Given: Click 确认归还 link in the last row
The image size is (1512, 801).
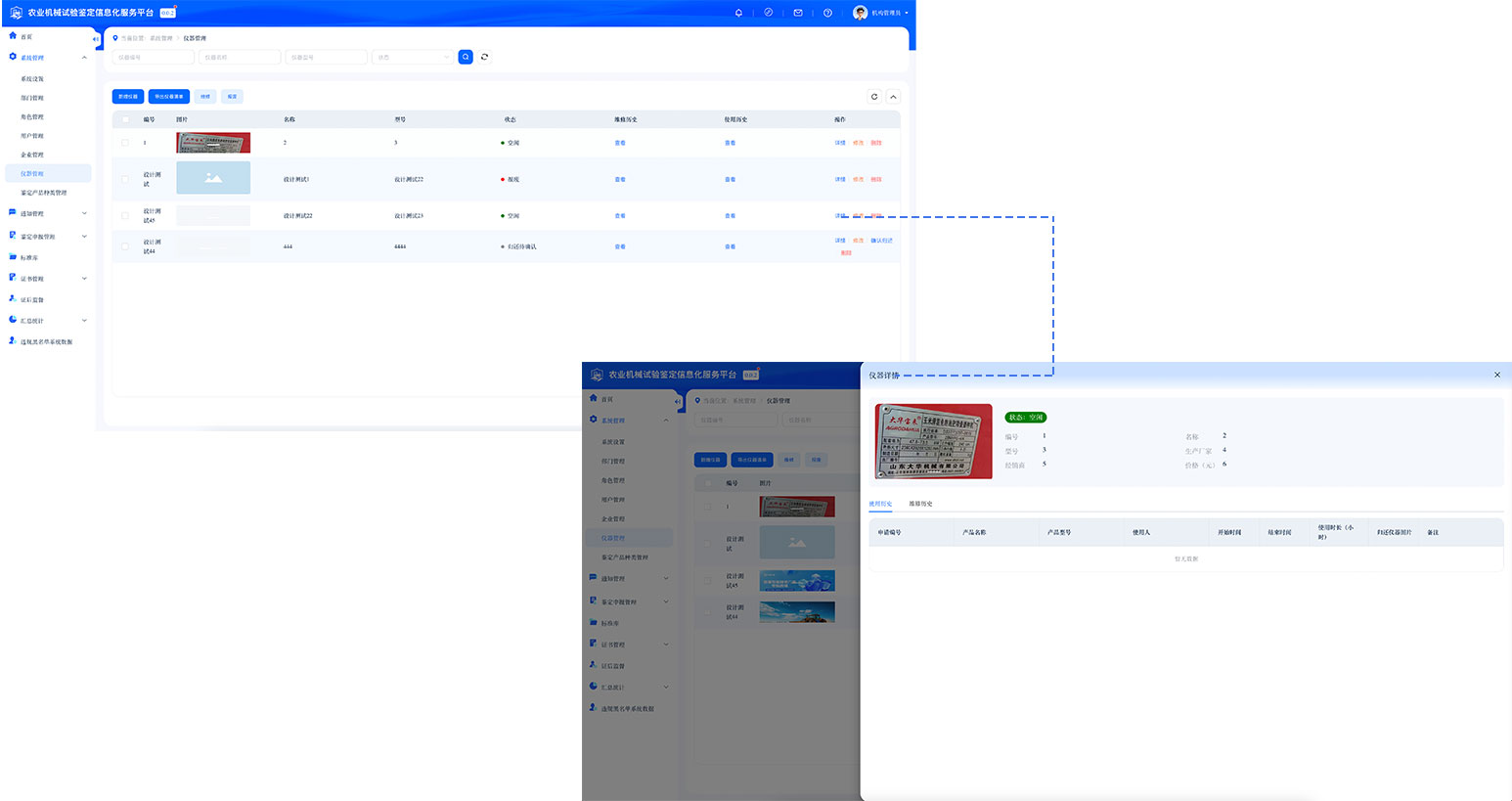Looking at the screenshot, I should pos(881,241).
